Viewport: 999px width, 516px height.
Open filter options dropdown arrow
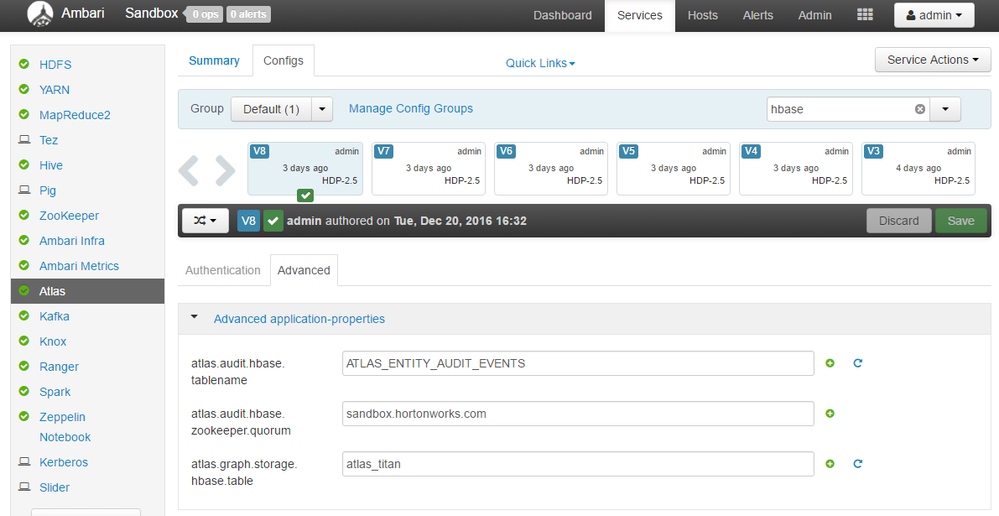click(945, 109)
